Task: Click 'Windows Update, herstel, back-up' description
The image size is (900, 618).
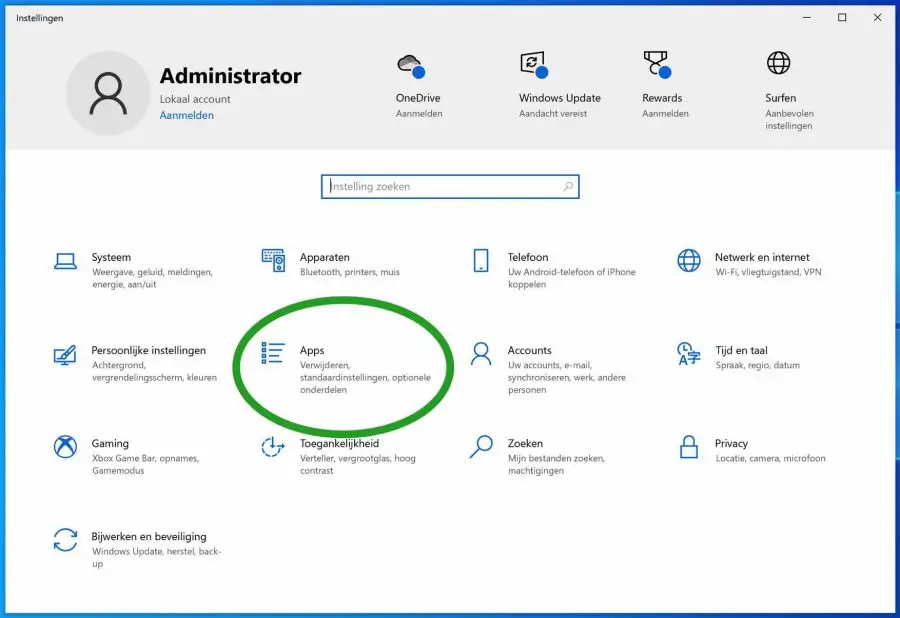Action: tap(156, 557)
